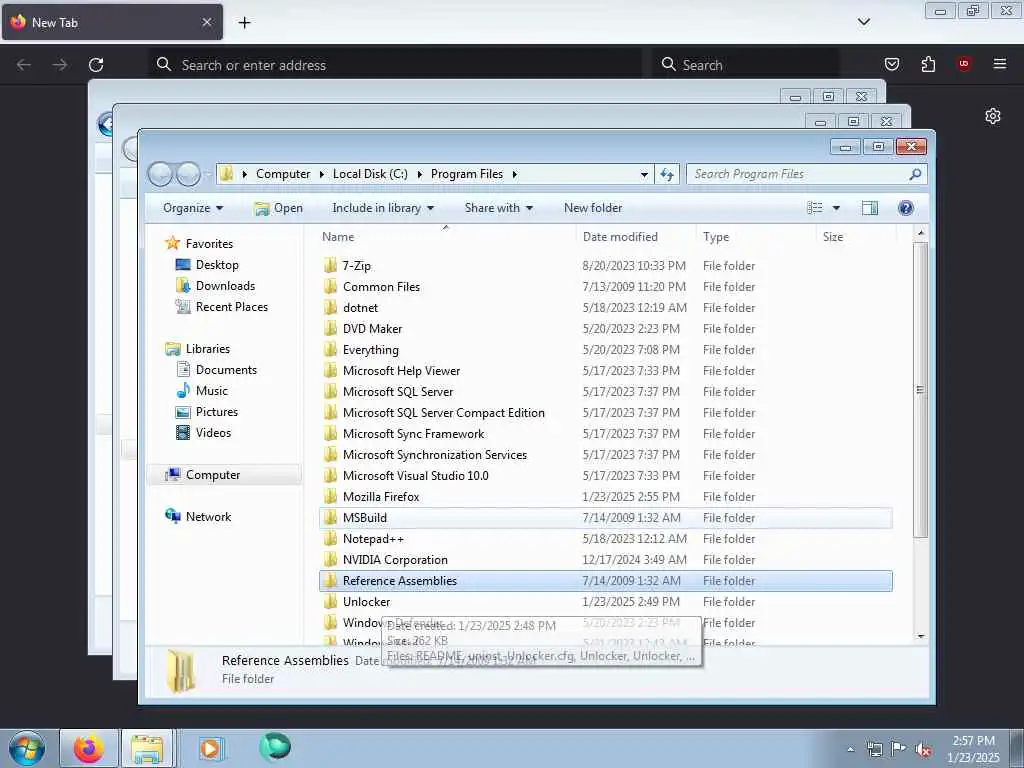
Task: Select the Everything folder
Action: (370, 349)
